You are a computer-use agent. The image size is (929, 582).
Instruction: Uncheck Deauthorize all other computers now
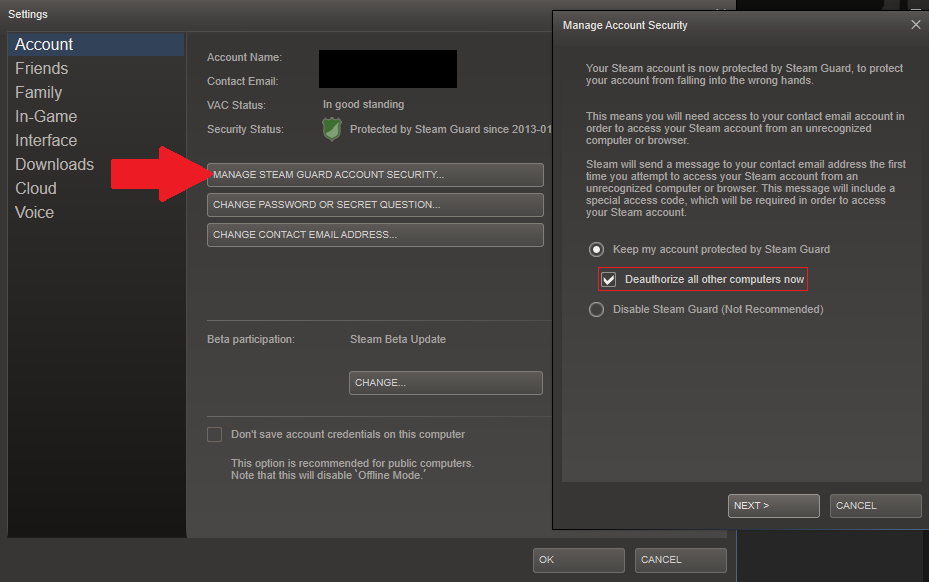(x=608, y=279)
